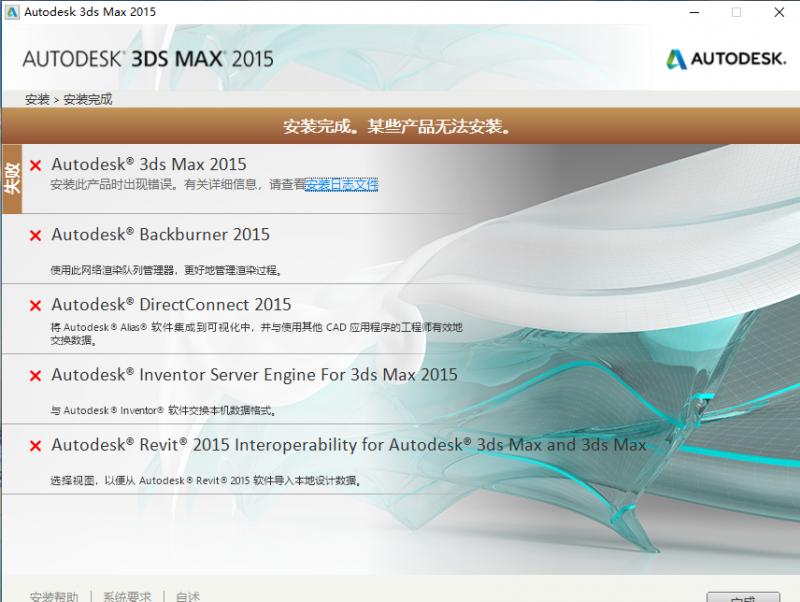The image size is (800, 602).
Task: Click 安装完成 in the breadcrumb
Action: [88, 100]
